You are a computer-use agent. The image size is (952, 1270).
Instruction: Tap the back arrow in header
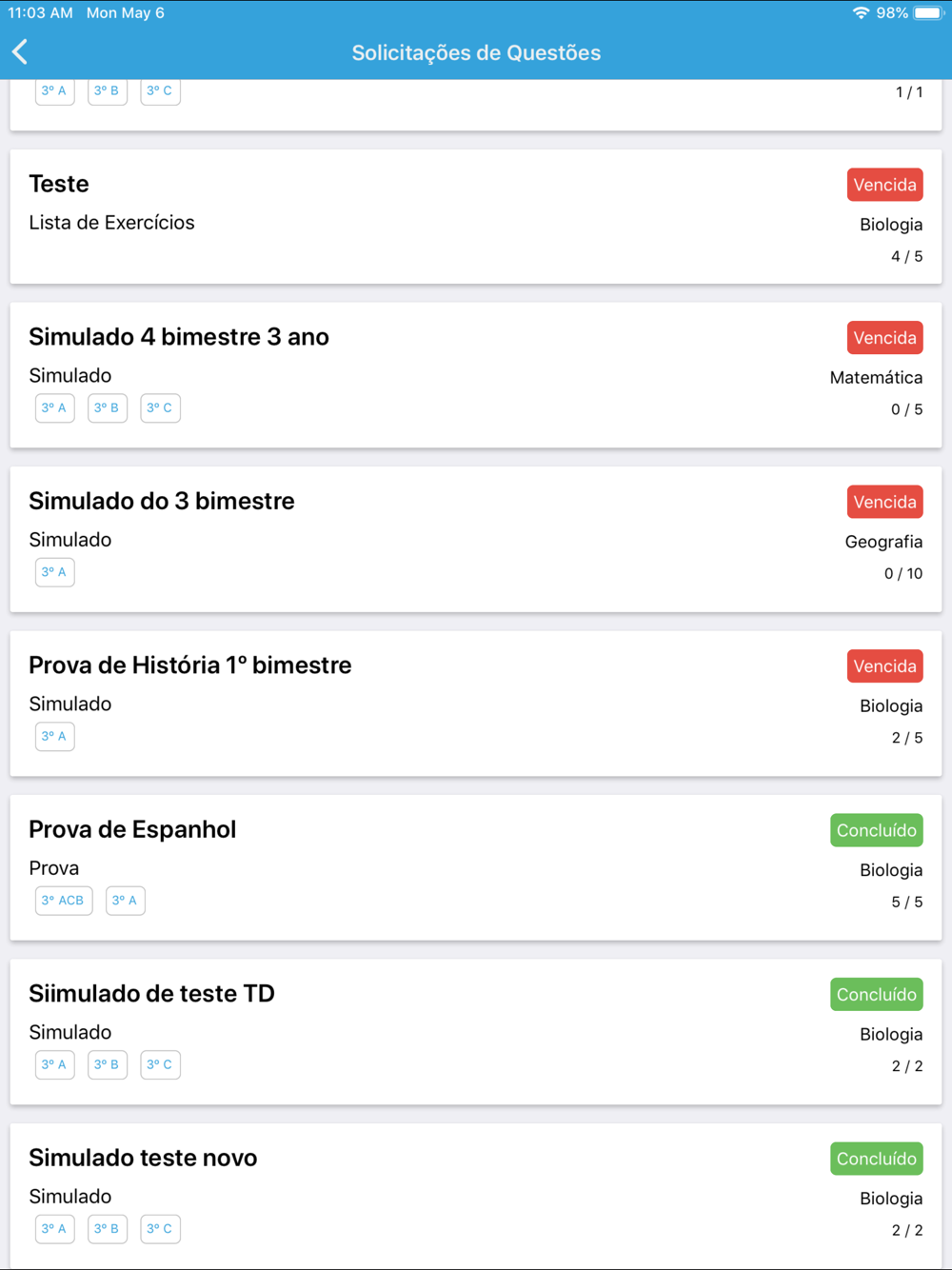coord(20,52)
